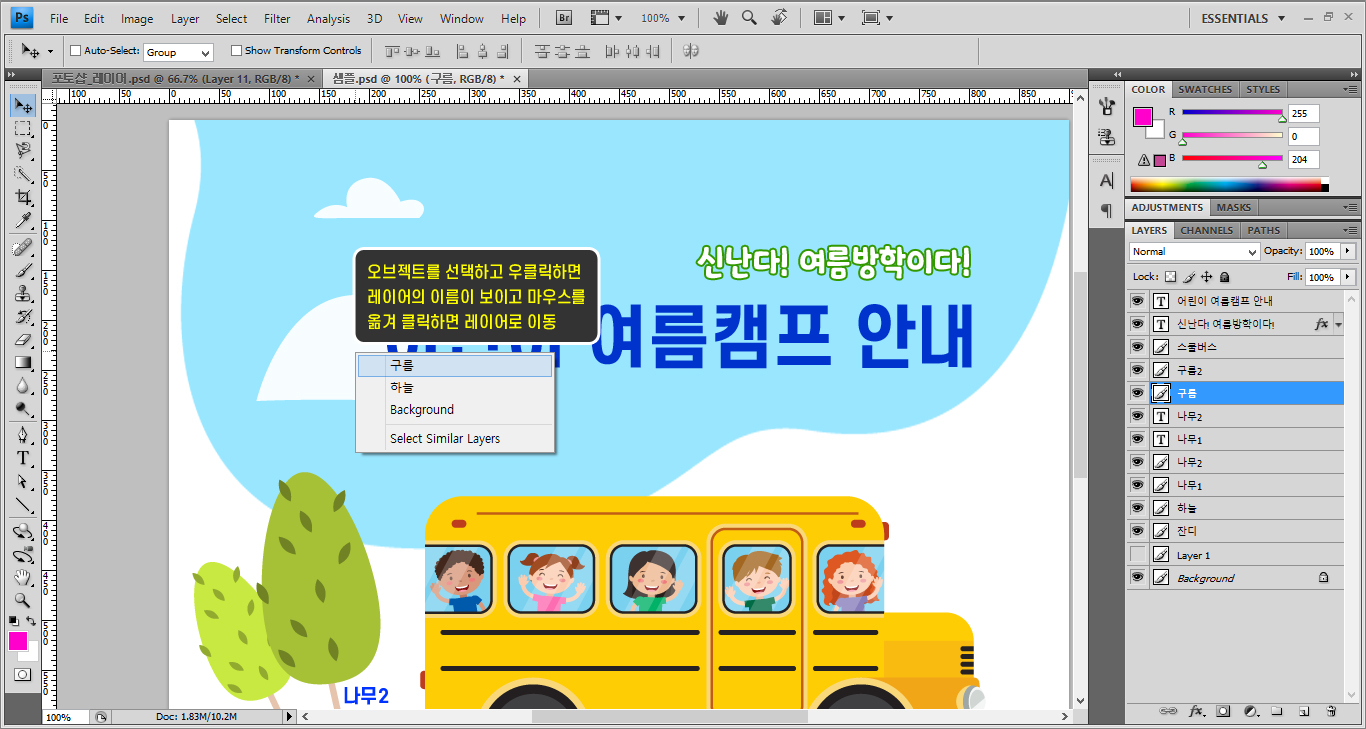Choose Select Similar Layers
Screen dimensions: 1366x729
click(455, 438)
